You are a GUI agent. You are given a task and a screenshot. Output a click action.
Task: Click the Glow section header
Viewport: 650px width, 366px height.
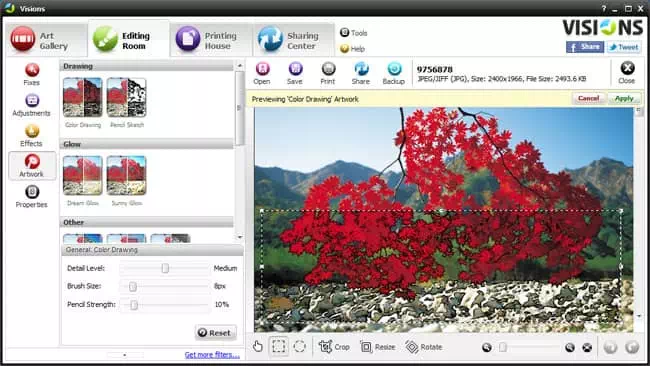pos(147,144)
